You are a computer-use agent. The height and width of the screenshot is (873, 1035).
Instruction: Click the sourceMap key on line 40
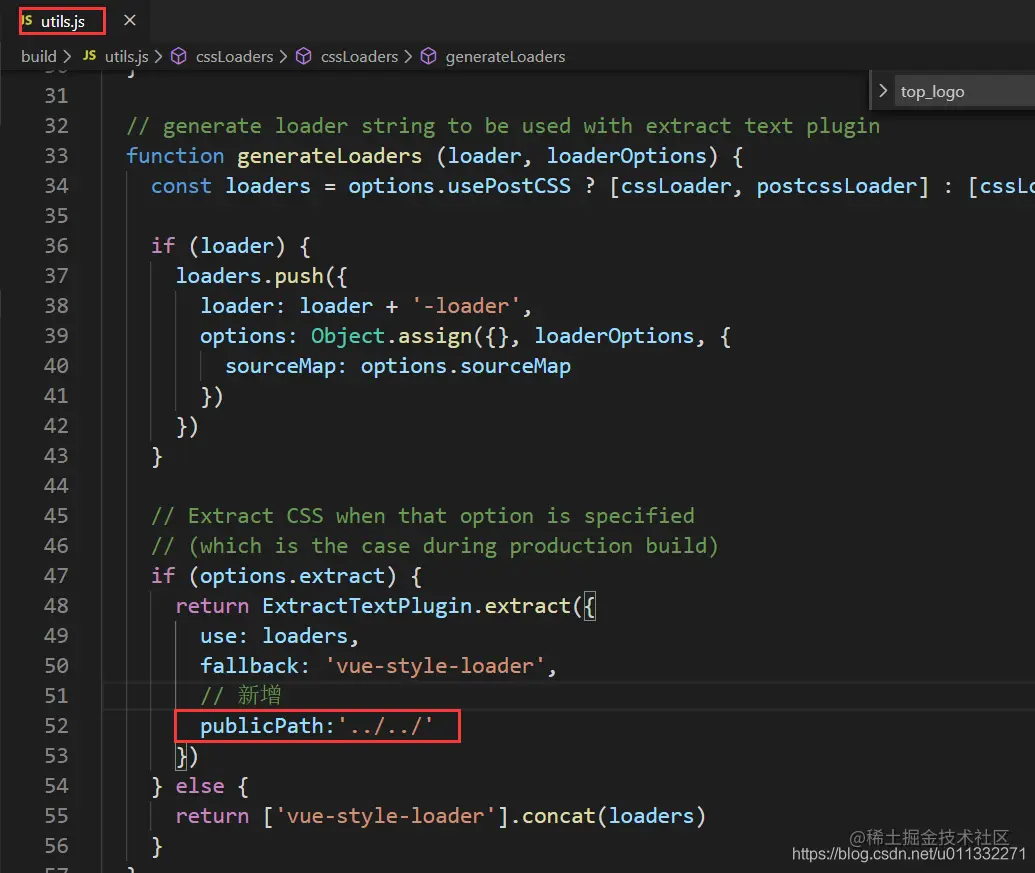pos(280,366)
